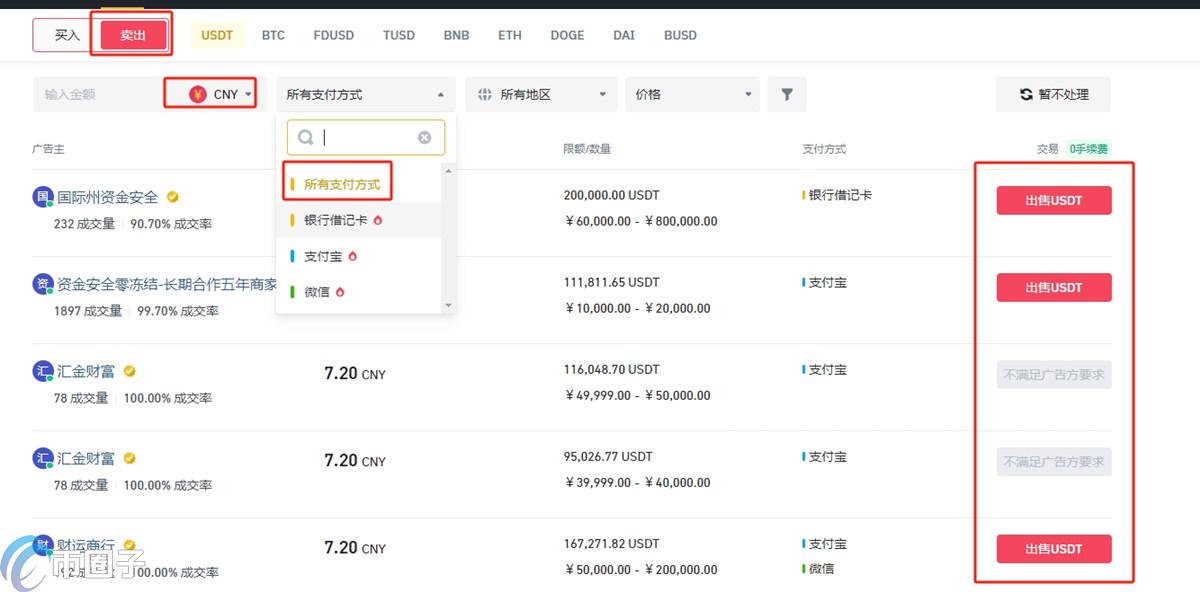Image resolution: width=1200 pixels, height=592 pixels.
Task: Select the 卖出 tab
Action: coord(133,35)
